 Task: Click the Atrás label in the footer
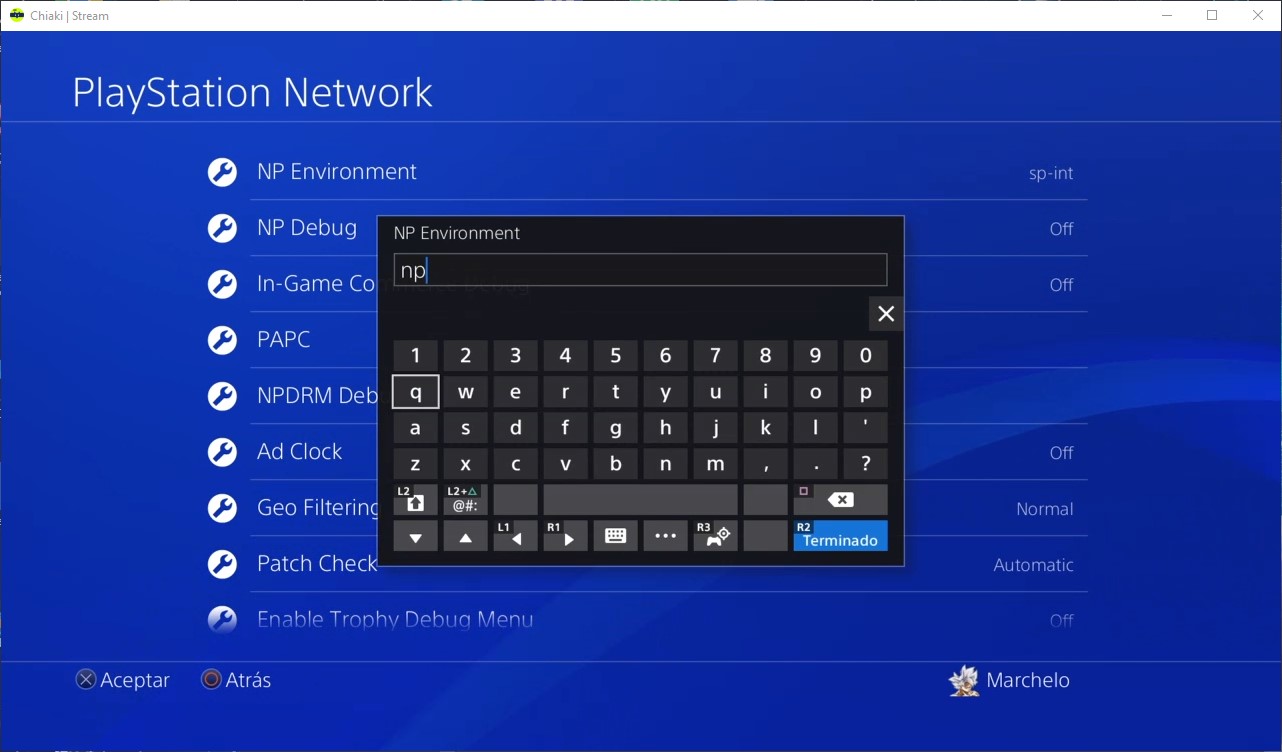pyautogui.click(x=249, y=680)
